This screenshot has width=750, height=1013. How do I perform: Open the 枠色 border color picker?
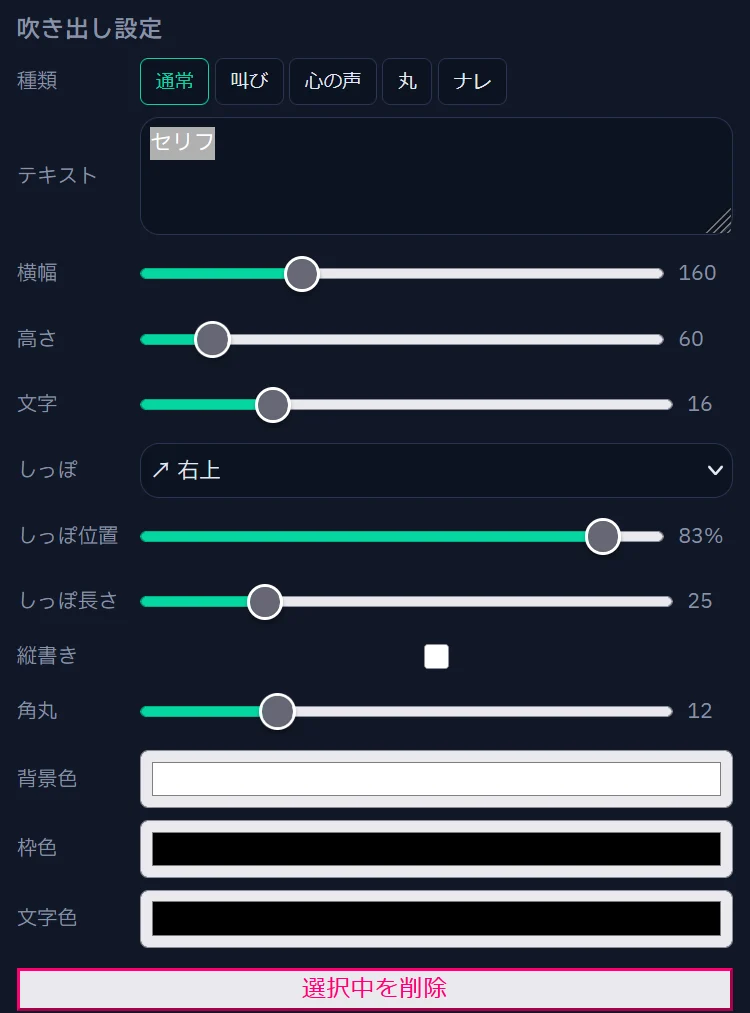click(436, 849)
